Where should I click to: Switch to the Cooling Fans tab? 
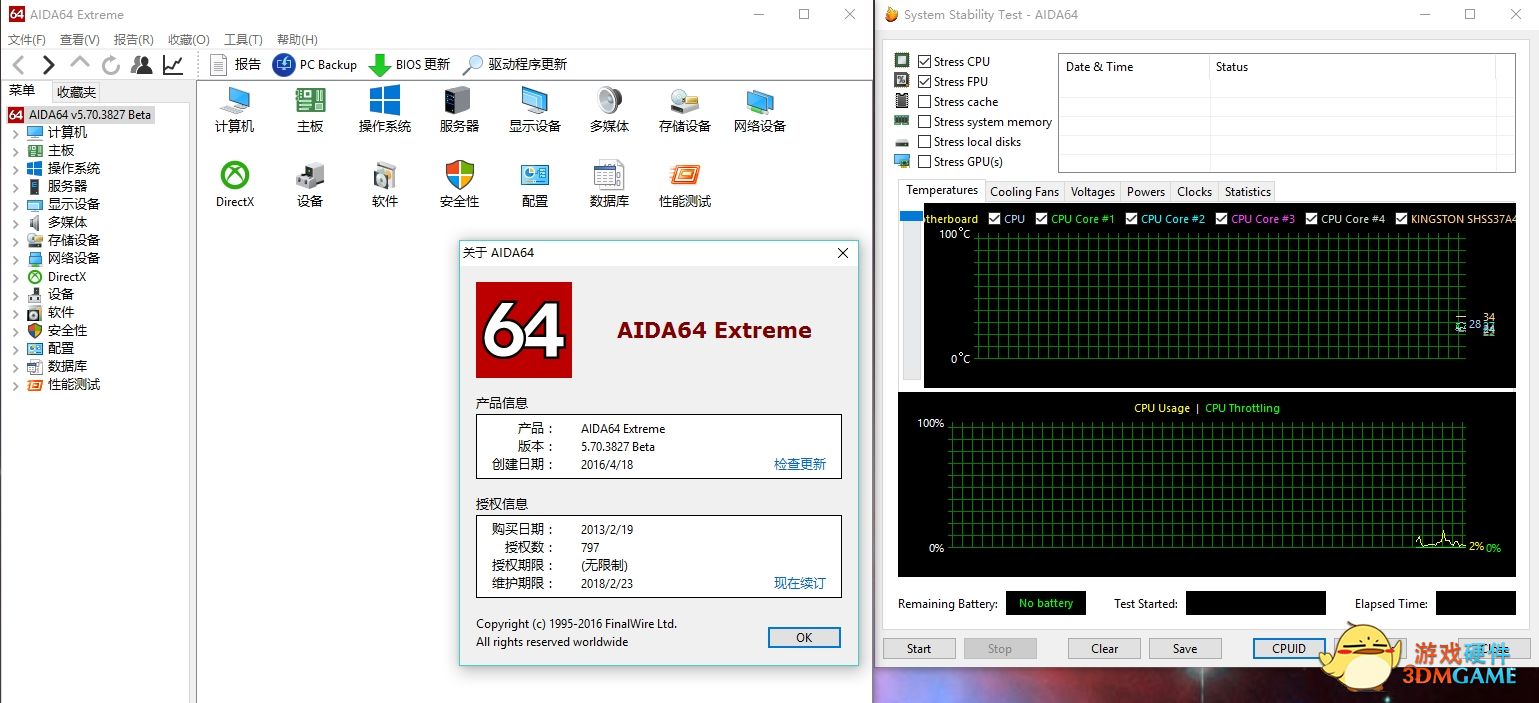[1024, 192]
